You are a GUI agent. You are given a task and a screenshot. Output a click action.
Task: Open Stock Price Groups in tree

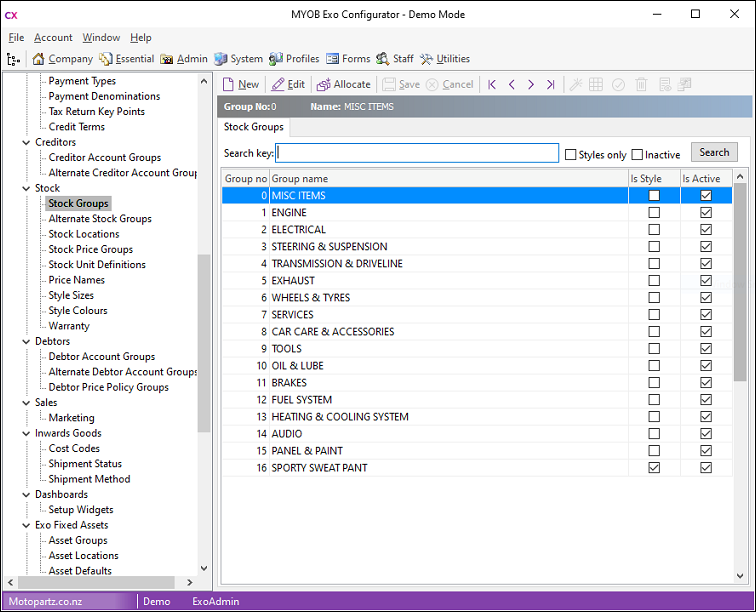[91, 249]
